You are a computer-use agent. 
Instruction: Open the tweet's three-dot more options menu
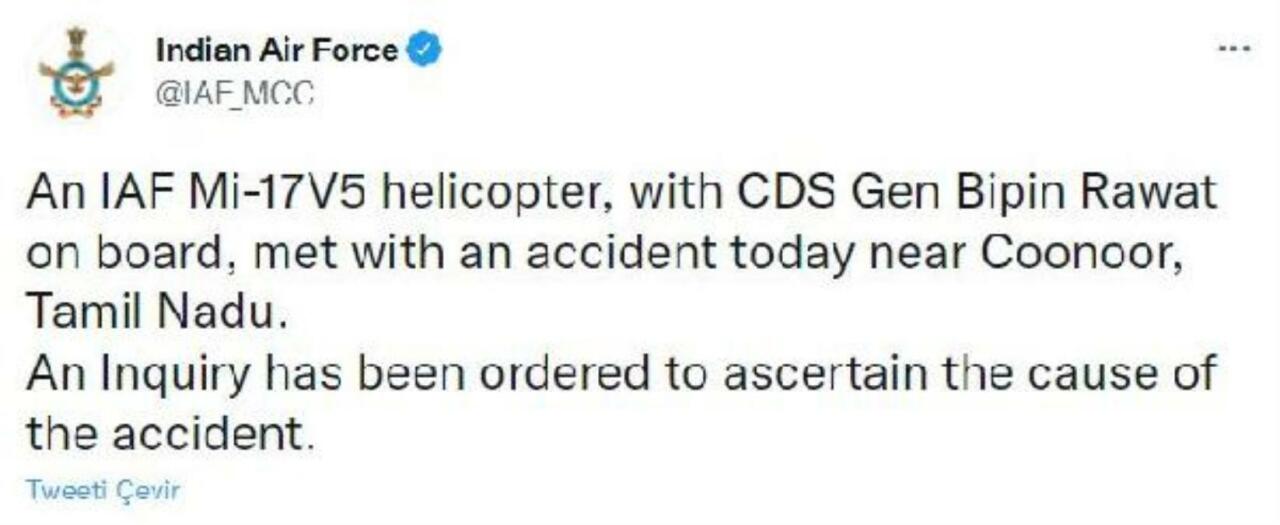point(1233,48)
